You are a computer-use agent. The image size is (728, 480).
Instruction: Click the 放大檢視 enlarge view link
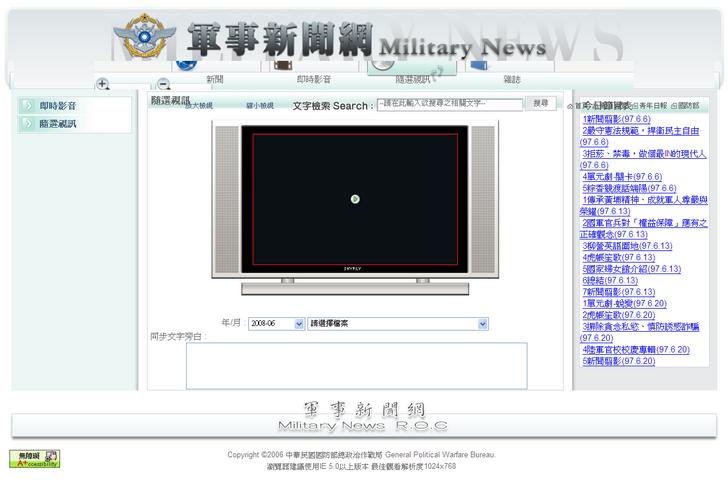tap(199, 105)
